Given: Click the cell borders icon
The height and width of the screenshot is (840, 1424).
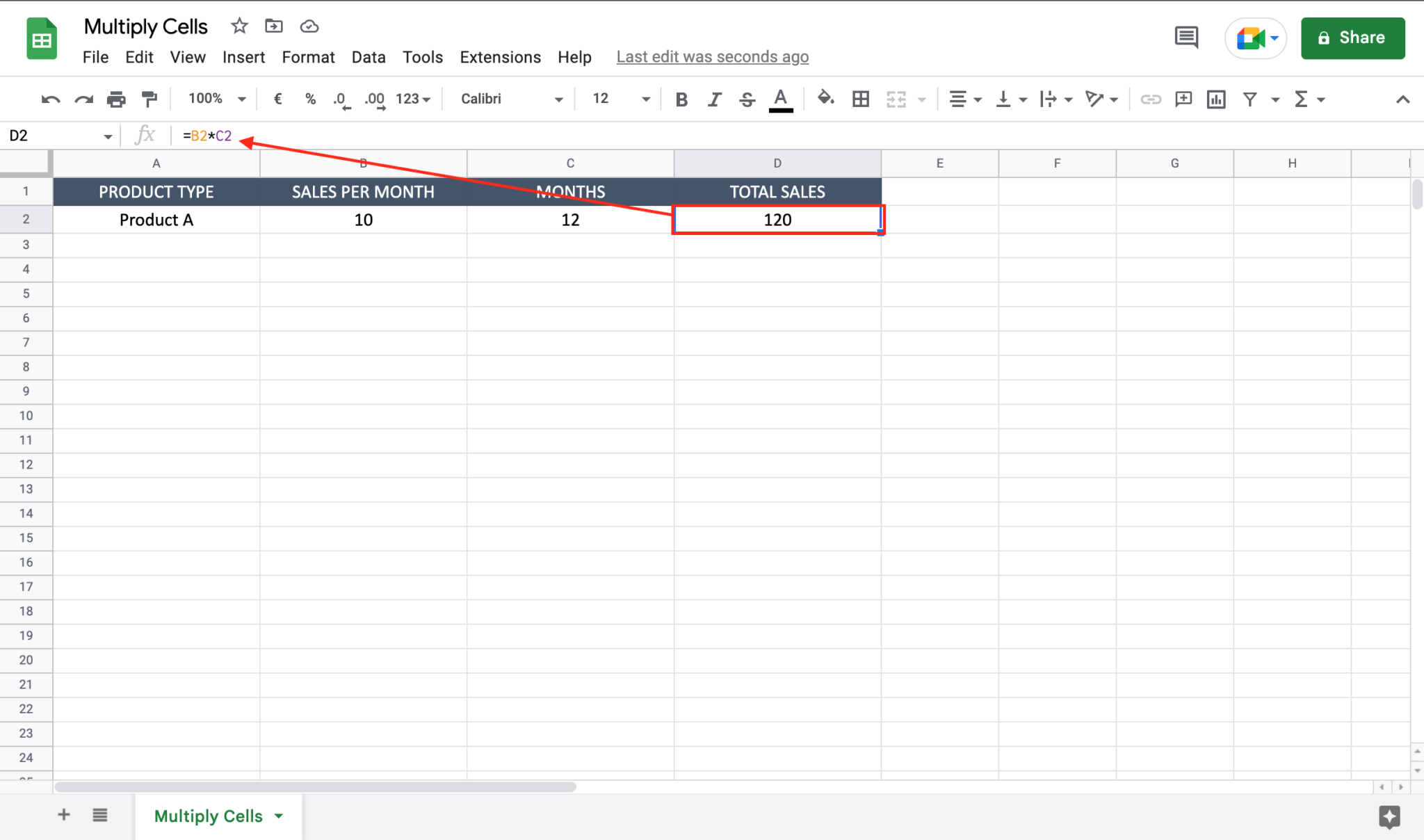Looking at the screenshot, I should [x=861, y=98].
